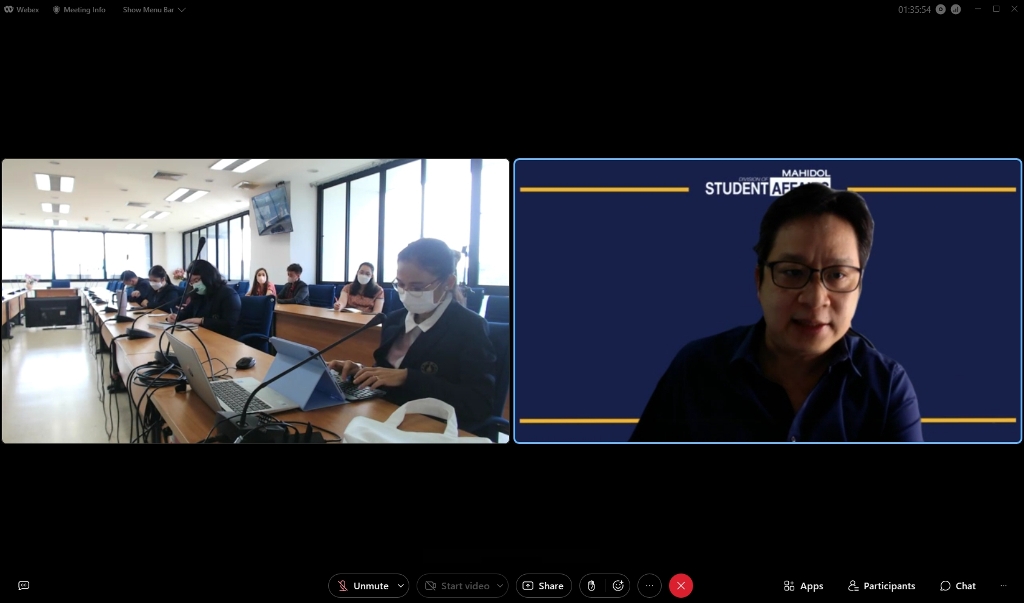Leave the meeting with the red X
Screen dimensions: 1024x603
681,586
